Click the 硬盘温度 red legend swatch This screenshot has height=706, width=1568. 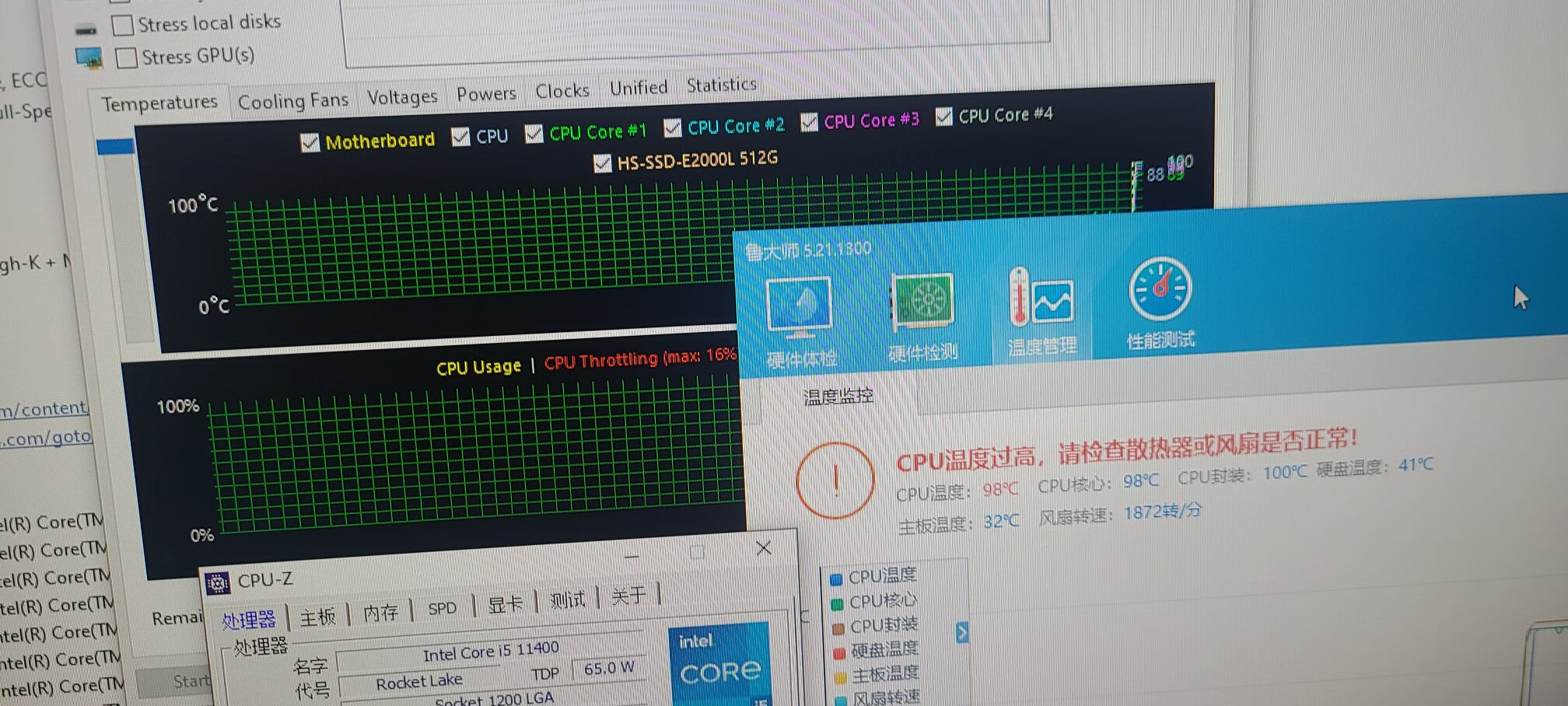[x=839, y=652]
